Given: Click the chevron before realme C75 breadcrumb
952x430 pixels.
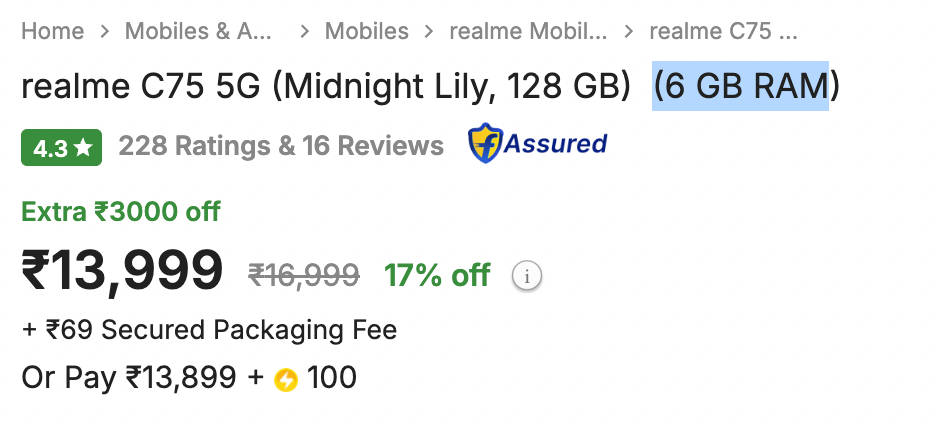Looking at the screenshot, I should [629, 31].
